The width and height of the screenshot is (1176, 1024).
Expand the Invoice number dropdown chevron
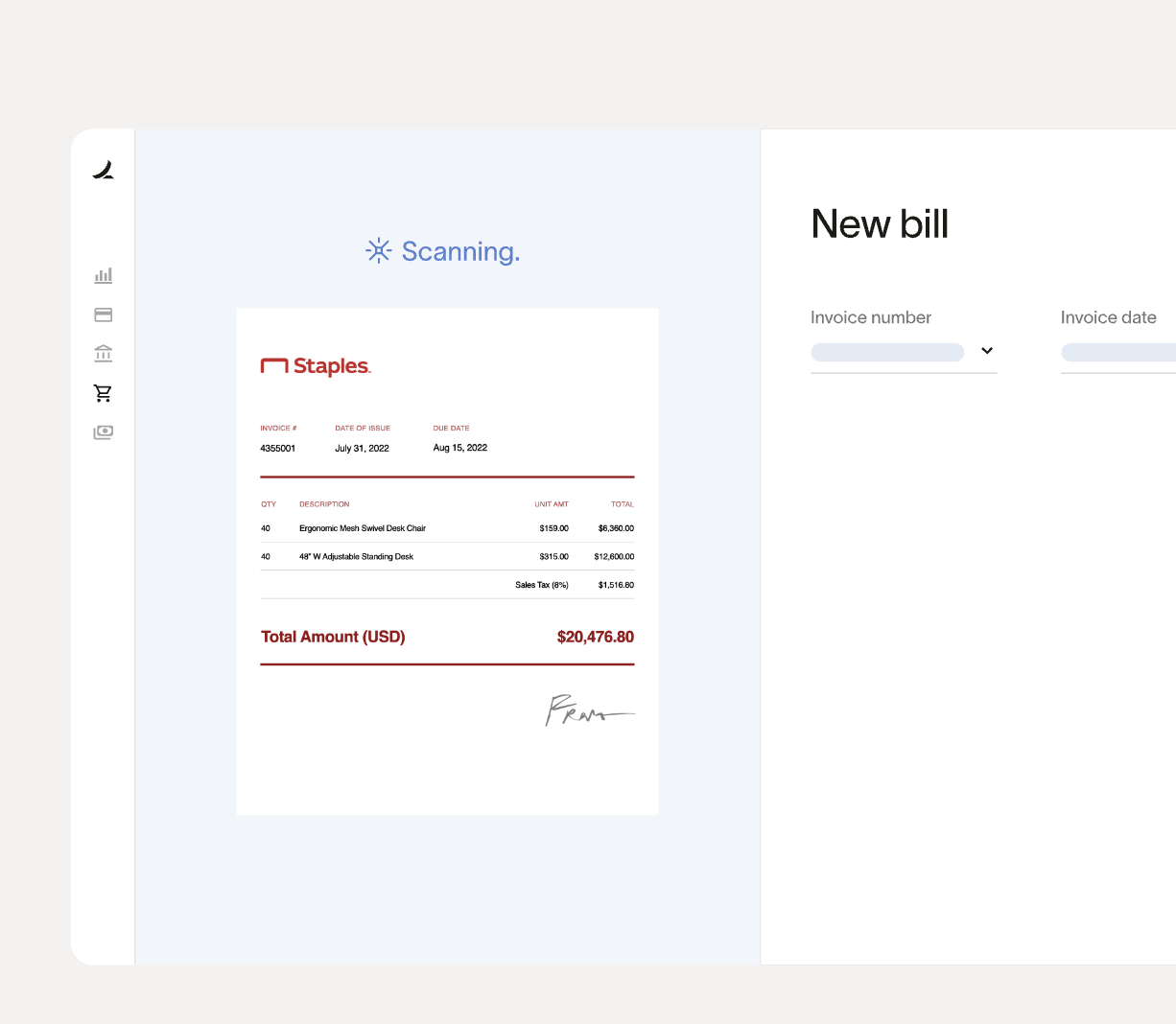[987, 351]
